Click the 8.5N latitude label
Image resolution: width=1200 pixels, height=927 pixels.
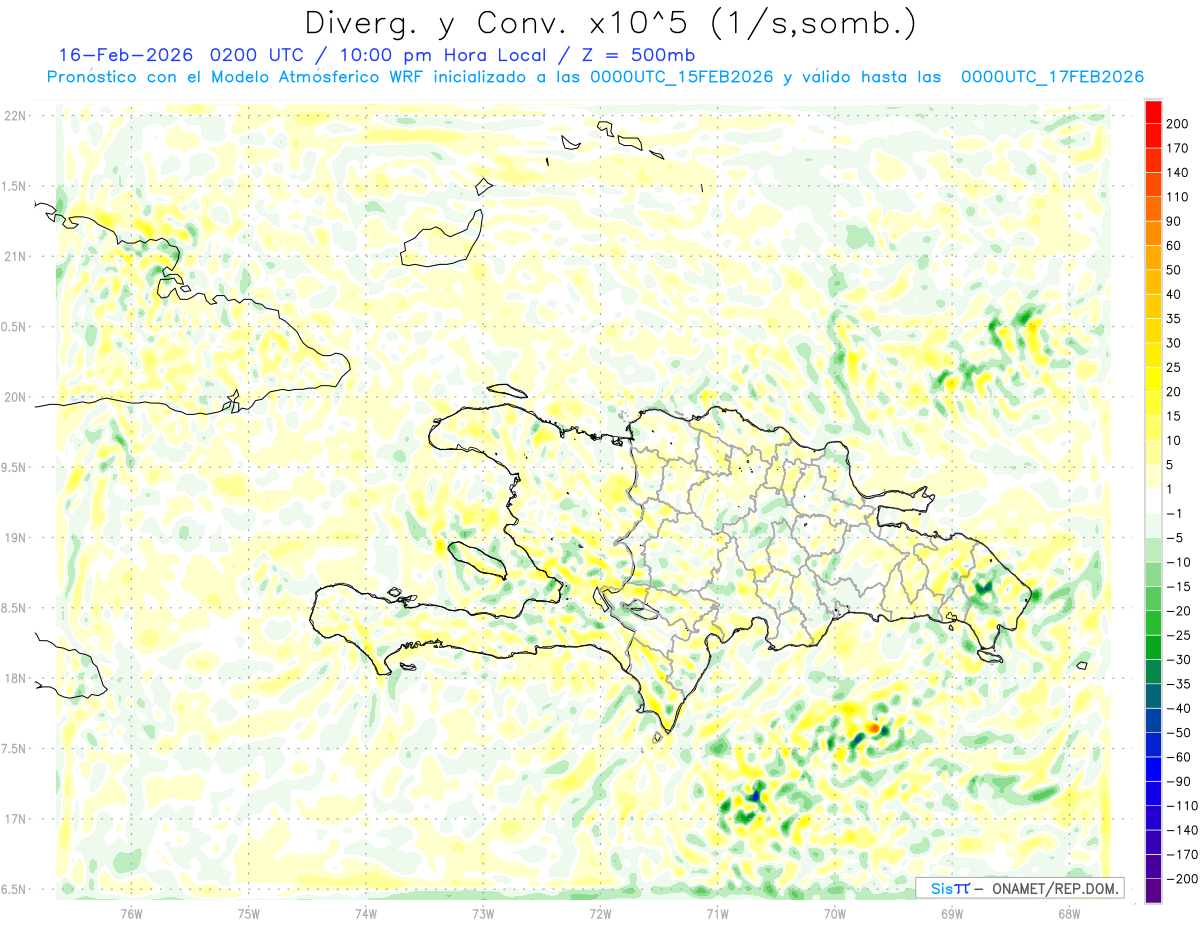(x=14, y=608)
